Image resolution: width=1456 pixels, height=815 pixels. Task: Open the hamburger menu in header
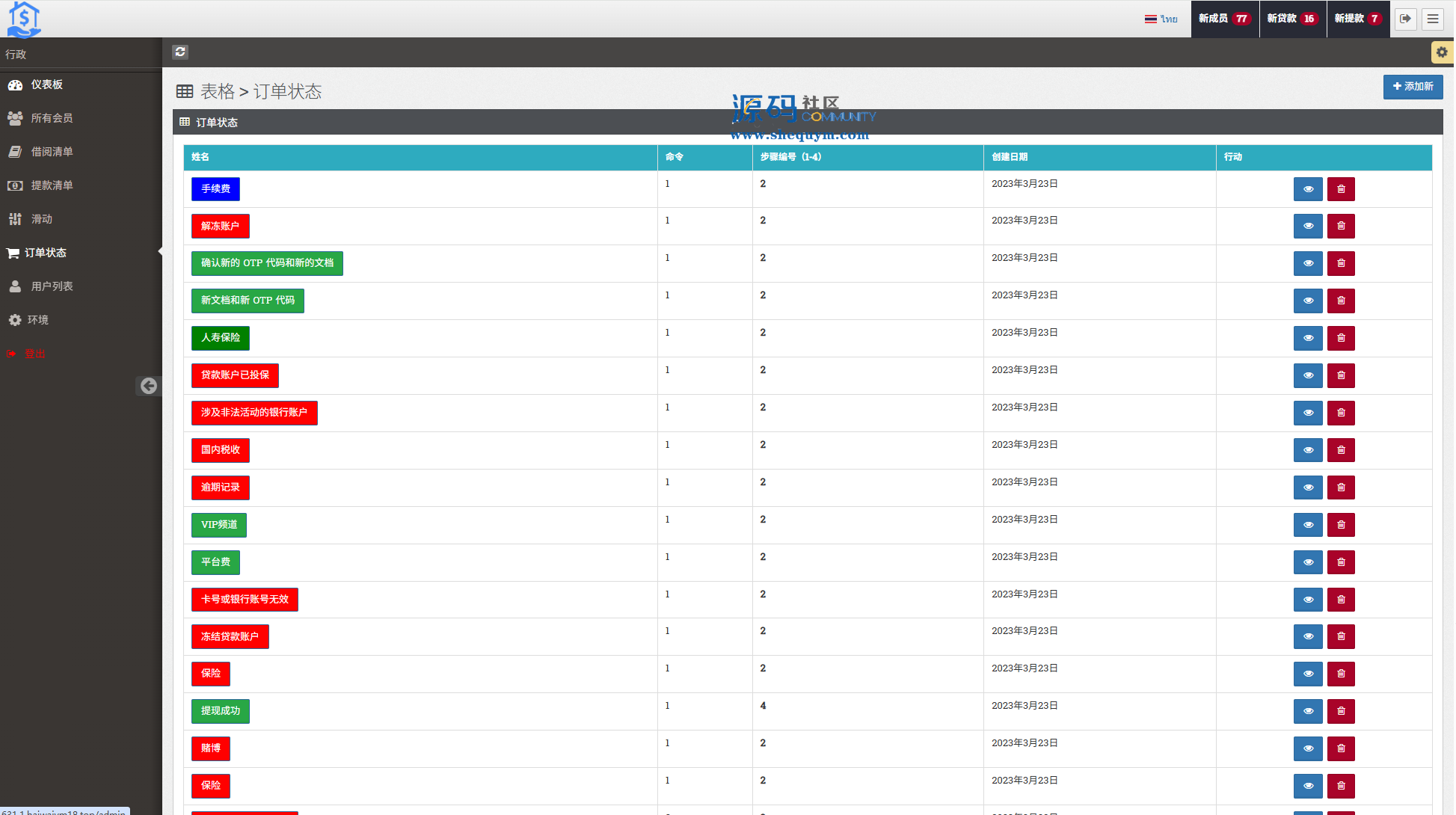pos(1432,19)
